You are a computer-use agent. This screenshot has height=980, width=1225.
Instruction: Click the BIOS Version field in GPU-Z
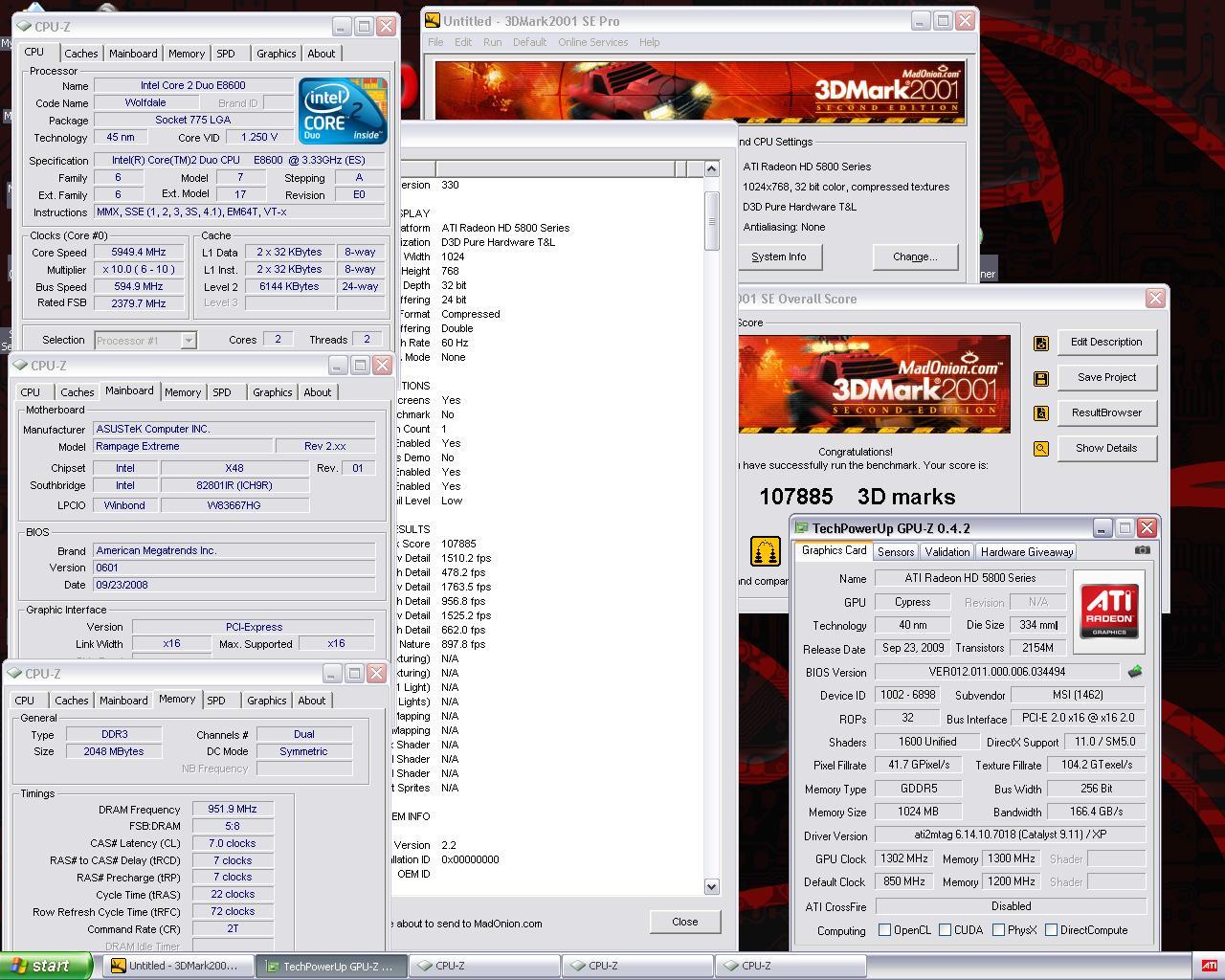coord(996,672)
